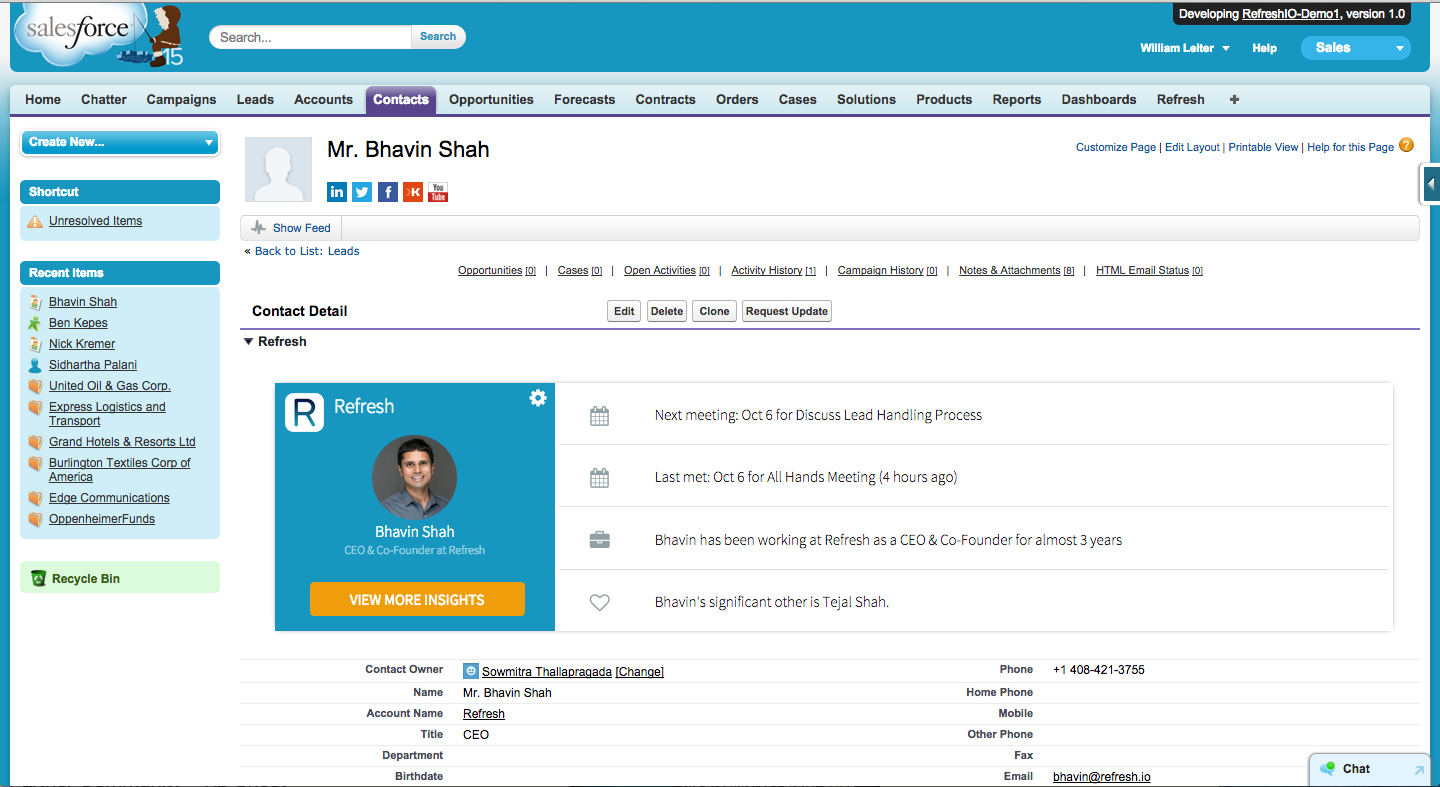The image size is (1440, 787).
Task: Collapse the Refresh section triangle
Action: pyautogui.click(x=249, y=342)
